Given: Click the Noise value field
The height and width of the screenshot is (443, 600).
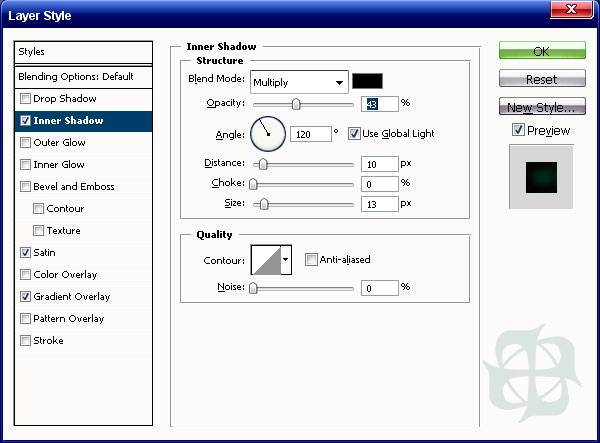Looking at the screenshot, I should pos(380,288).
